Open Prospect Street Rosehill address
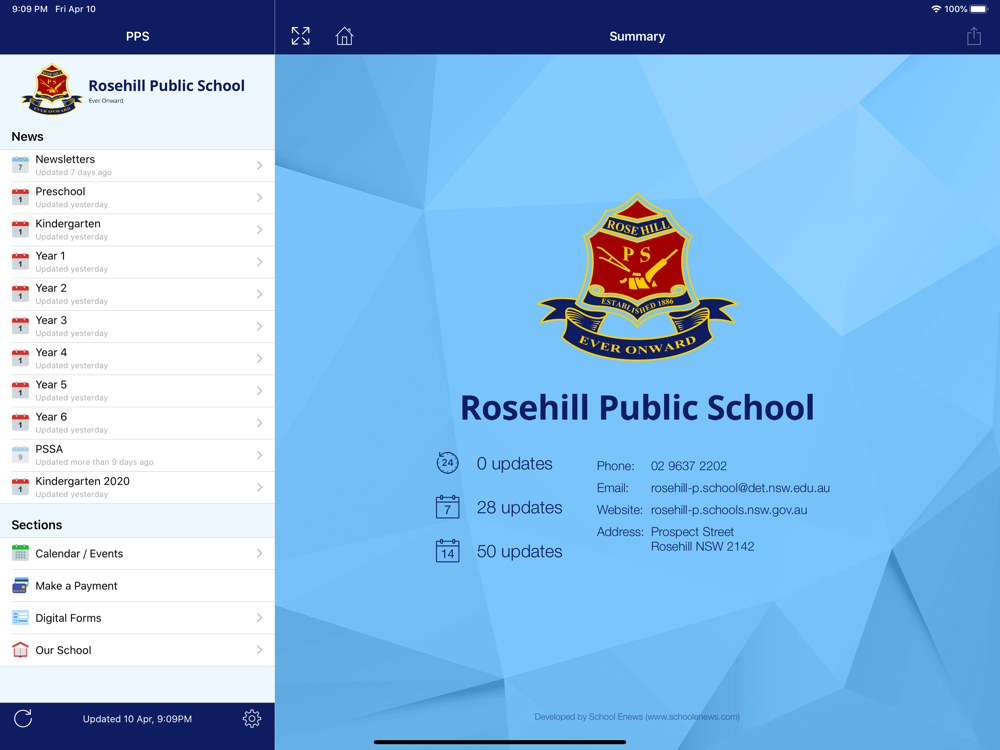This screenshot has height=750, width=1000. (x=702, y=539)
